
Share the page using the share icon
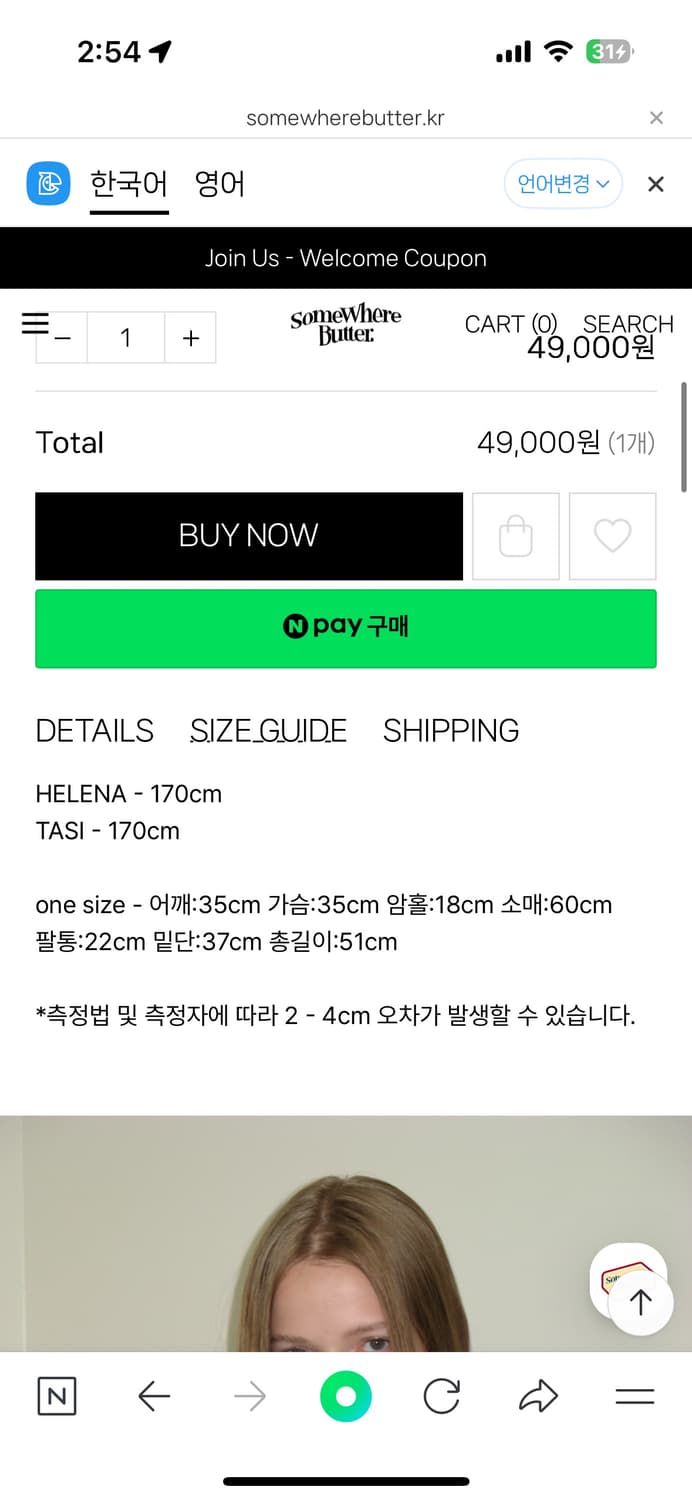pyautogui.click(x=538, y=1396)
